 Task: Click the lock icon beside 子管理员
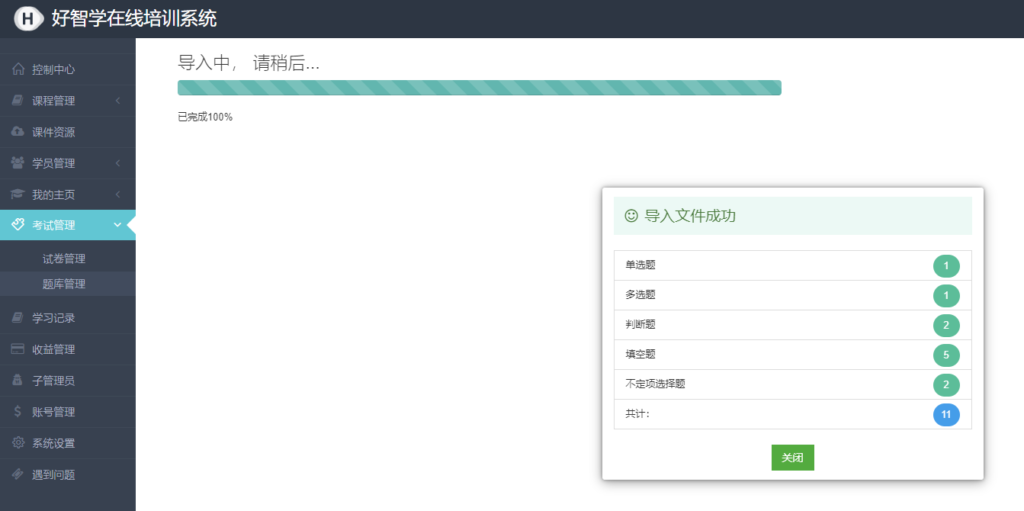18,380
